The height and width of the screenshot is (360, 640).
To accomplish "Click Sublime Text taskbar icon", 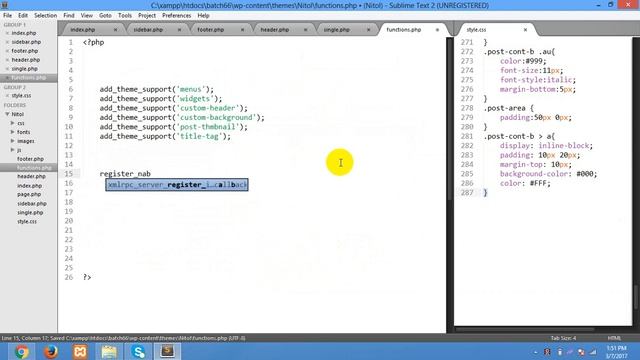I will point(167,351).
